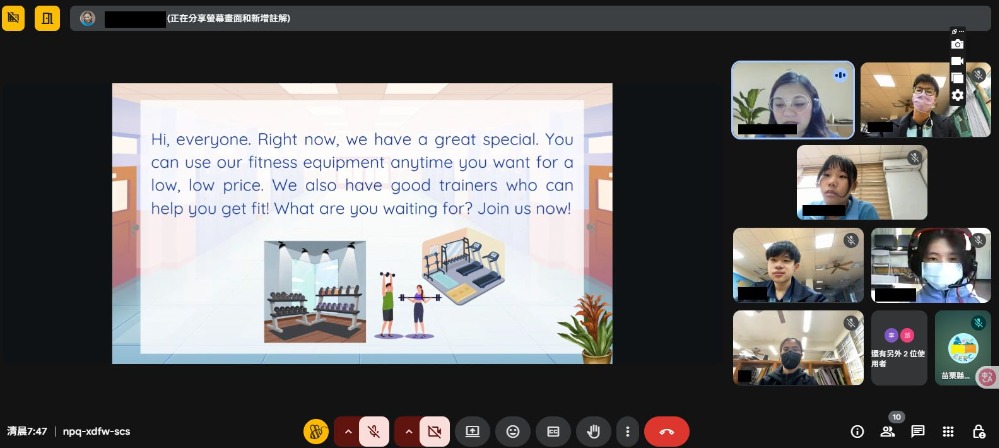Turn on the camera in the call bar
The image size is (999, 448).
coord(434,431)
